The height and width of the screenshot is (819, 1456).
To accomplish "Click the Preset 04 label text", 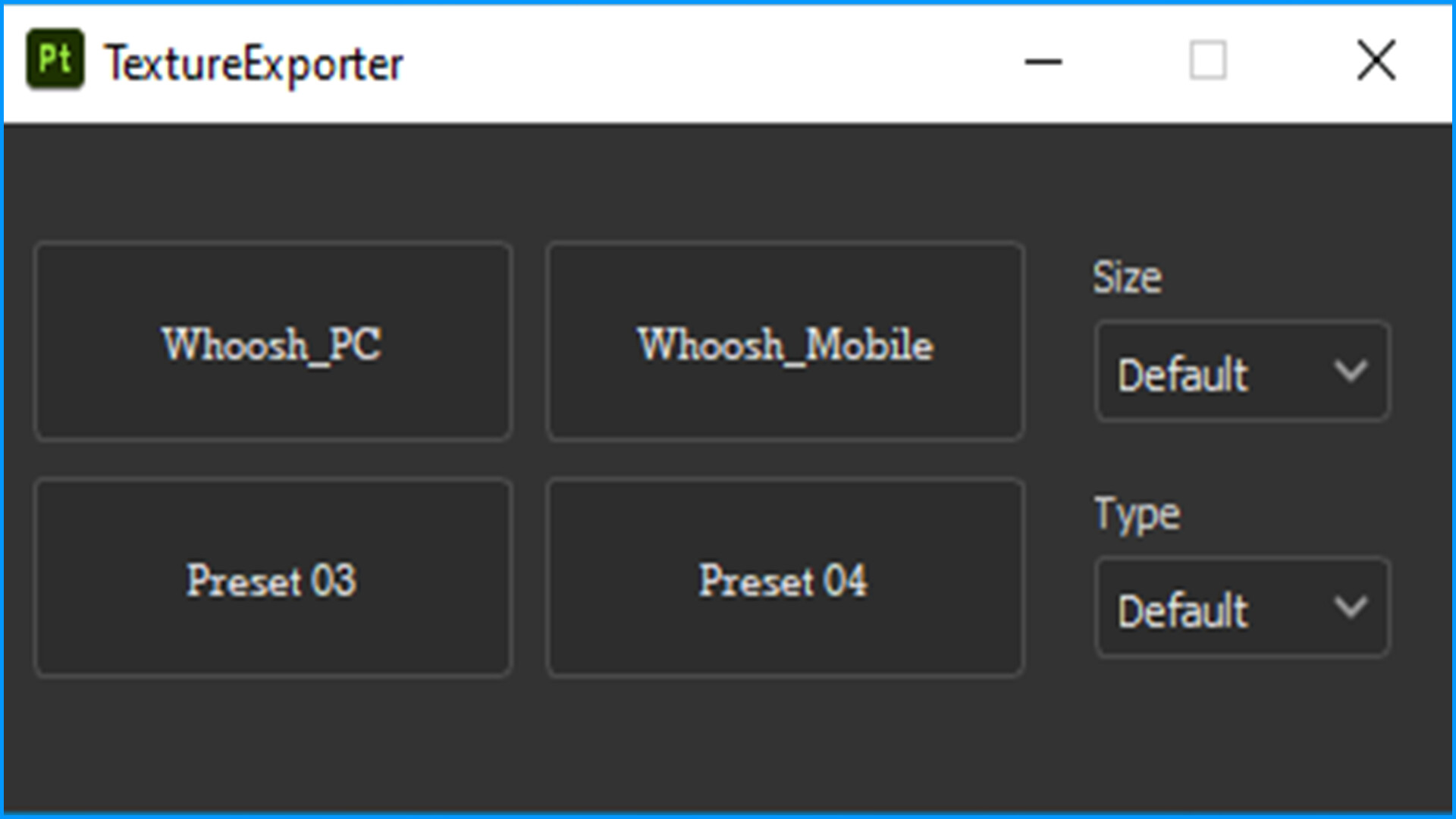I will pyautogui.click(x=783, y=581).
